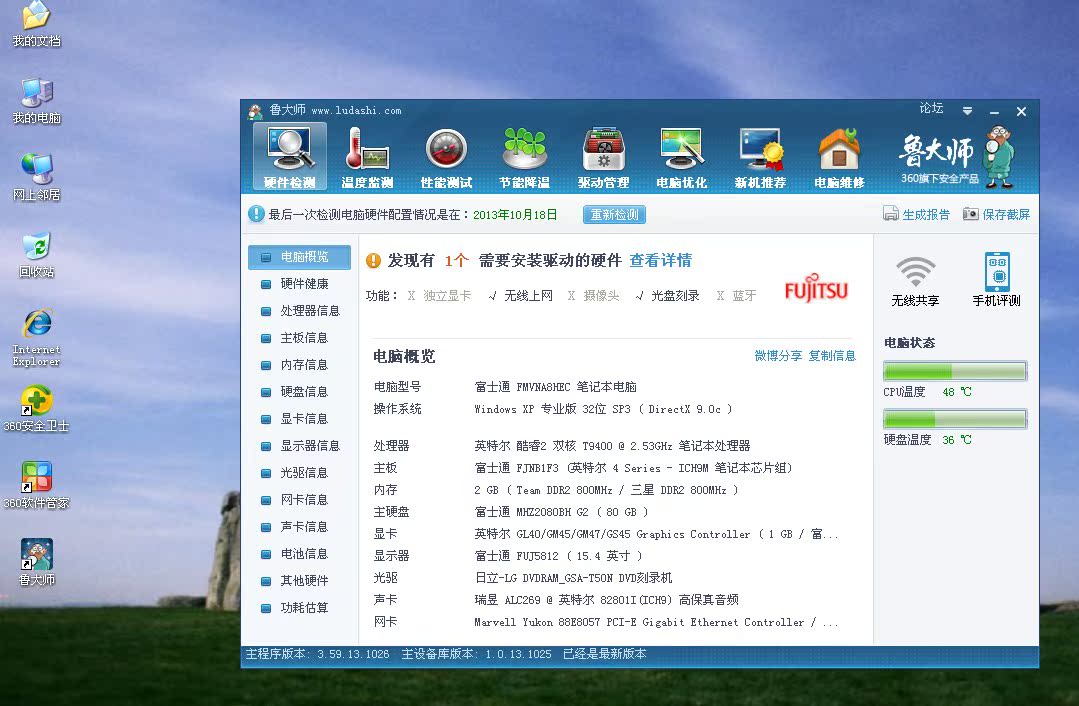Click the 主硬盘 MHZ2080BH G2 row
The image size is (1079, 706).
[511, 512]
